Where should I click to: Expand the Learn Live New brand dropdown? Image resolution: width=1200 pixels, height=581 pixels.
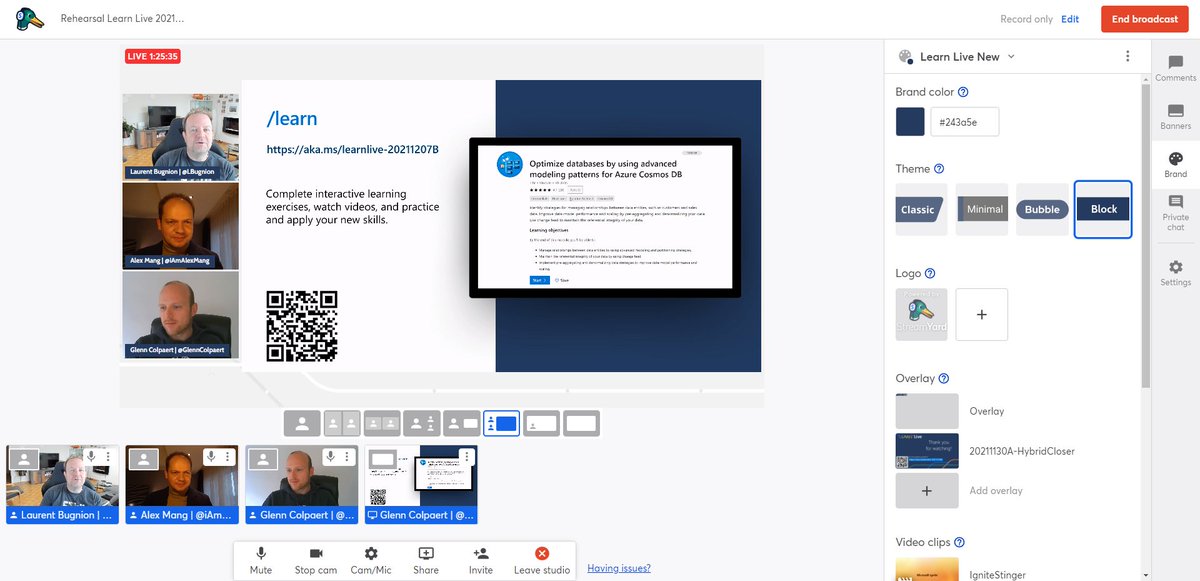[x=1011, y=57]
